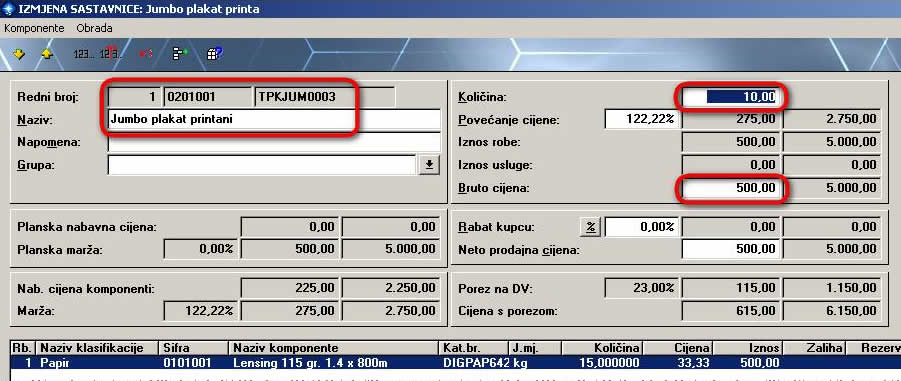
Task: Click the percent button beside Rabat kupcu
Action: coord(590,227)
